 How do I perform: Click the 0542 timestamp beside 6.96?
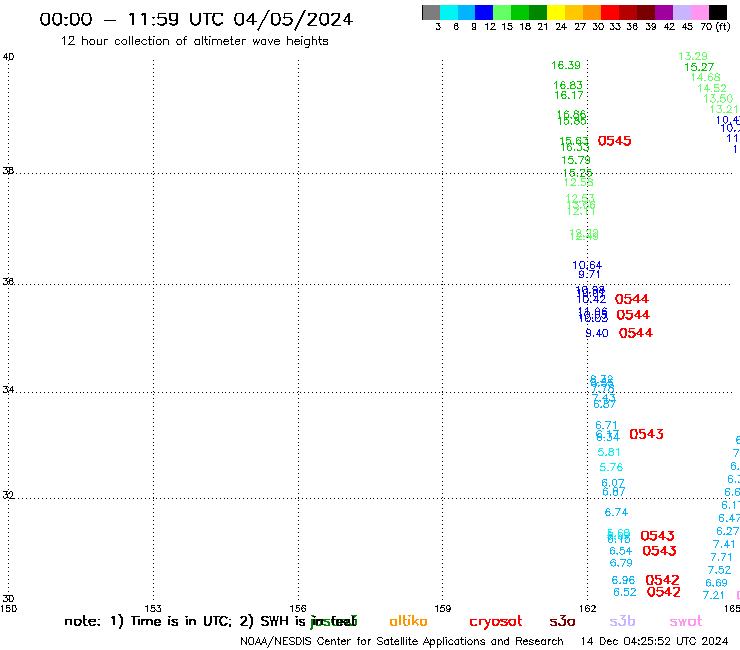[662, 580]
